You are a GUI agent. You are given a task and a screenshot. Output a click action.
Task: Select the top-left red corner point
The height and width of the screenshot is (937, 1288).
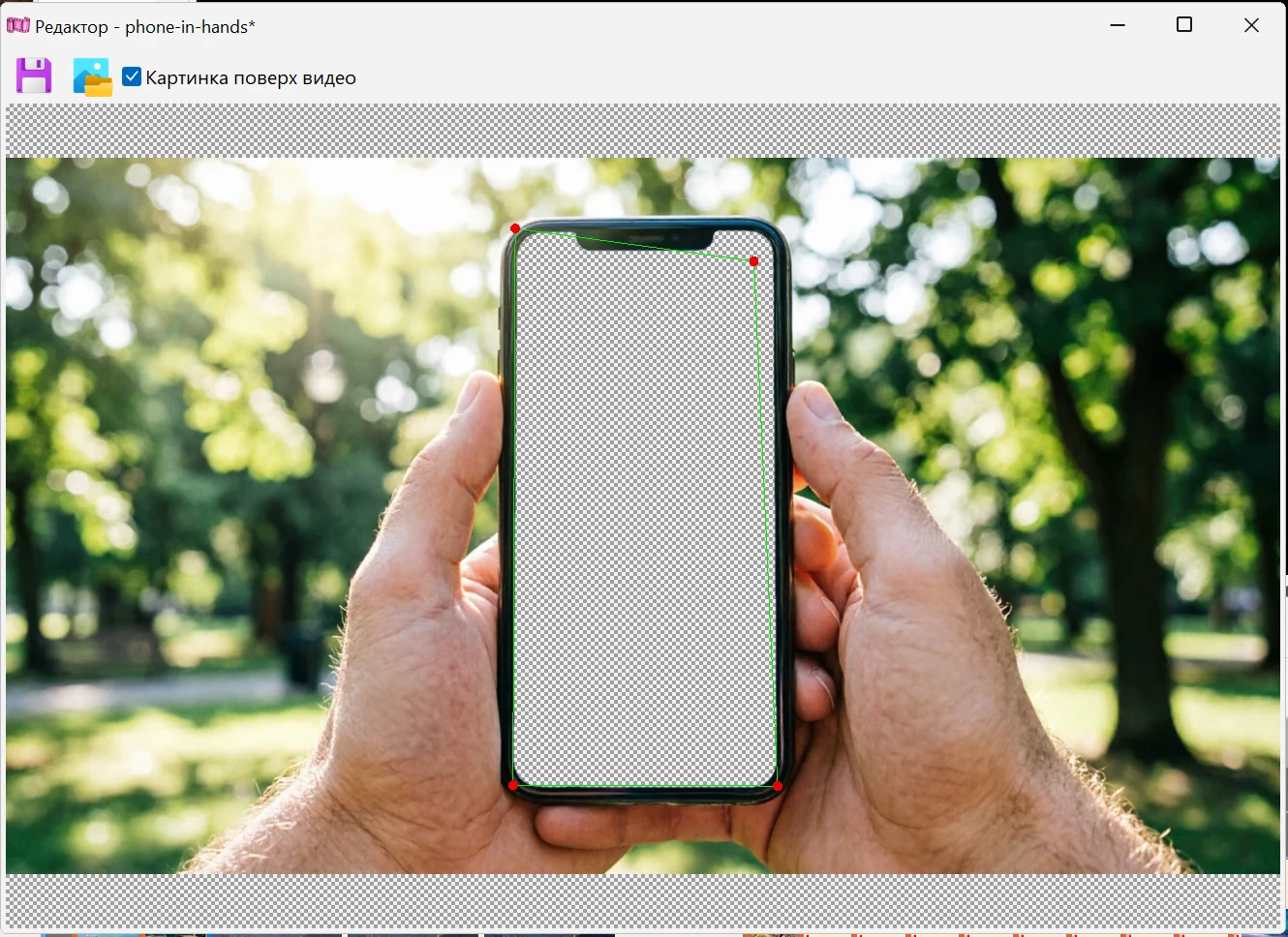[515, 228]
